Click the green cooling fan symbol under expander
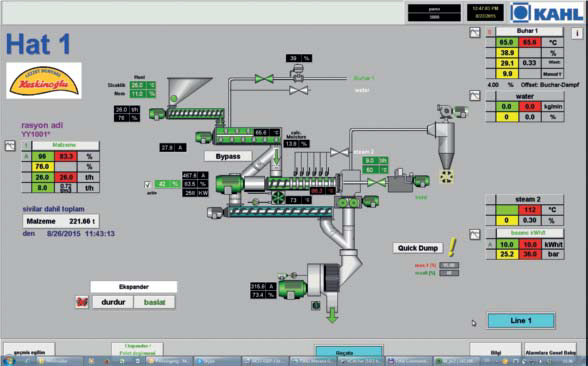This screenshot has width=588, height=366. pos(278,198)
